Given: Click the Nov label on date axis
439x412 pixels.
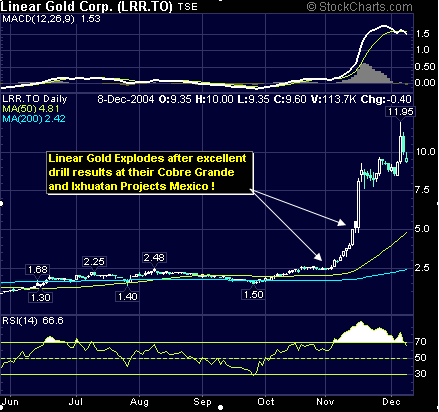Looking at the screenshot, I should click(325, 402).
